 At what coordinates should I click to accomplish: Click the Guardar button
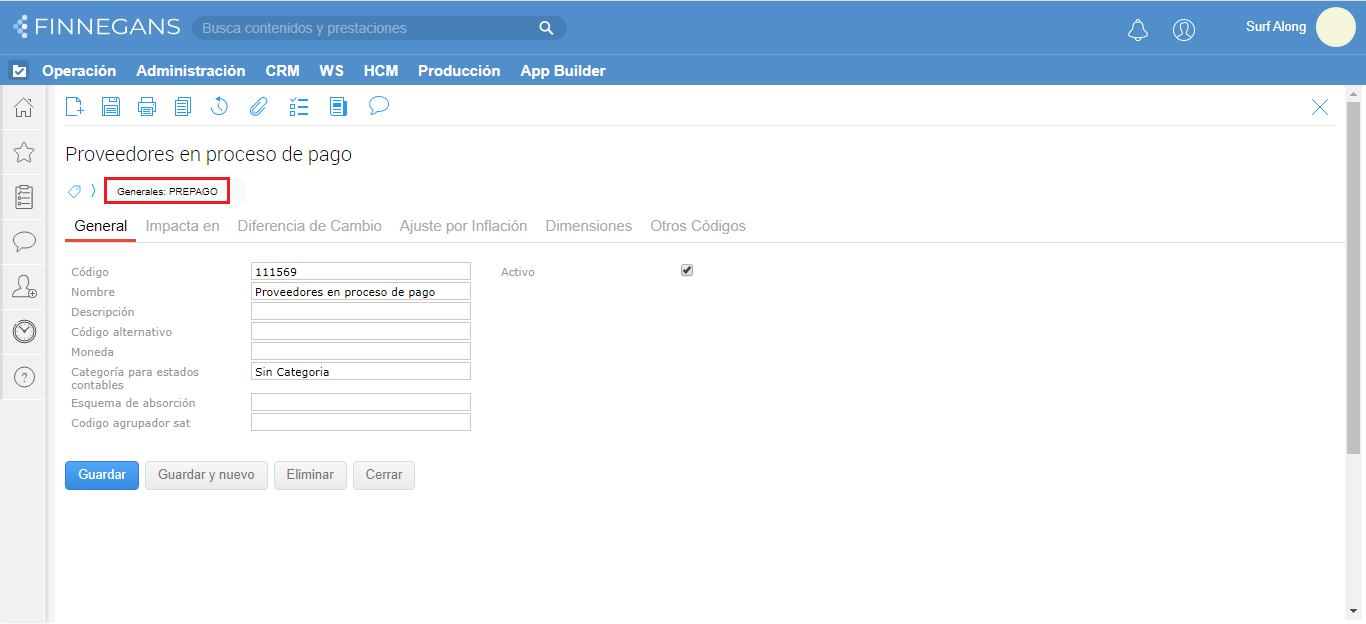tap(102, 475)
